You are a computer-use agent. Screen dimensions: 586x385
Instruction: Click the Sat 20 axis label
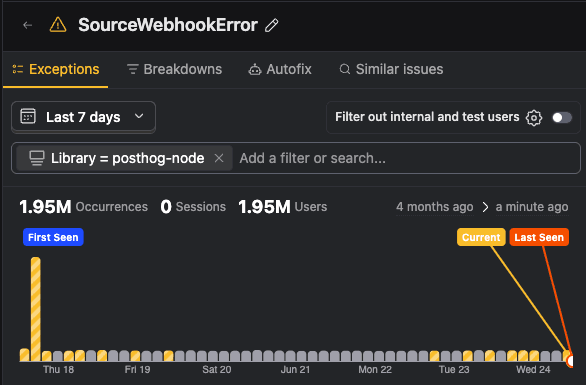pyautogui.click(x=216, y=370)
